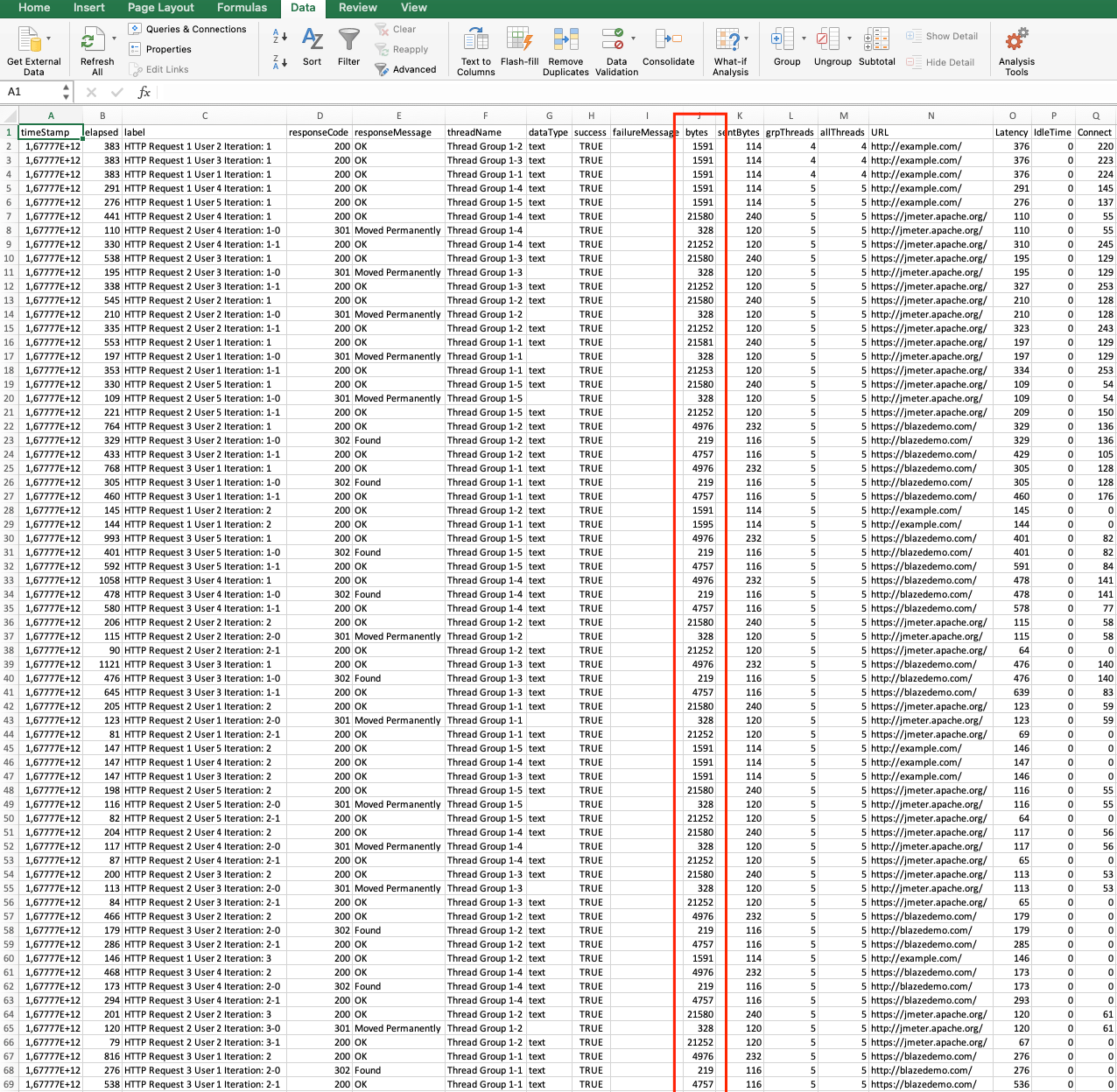Open the Sort dialog

312,47
